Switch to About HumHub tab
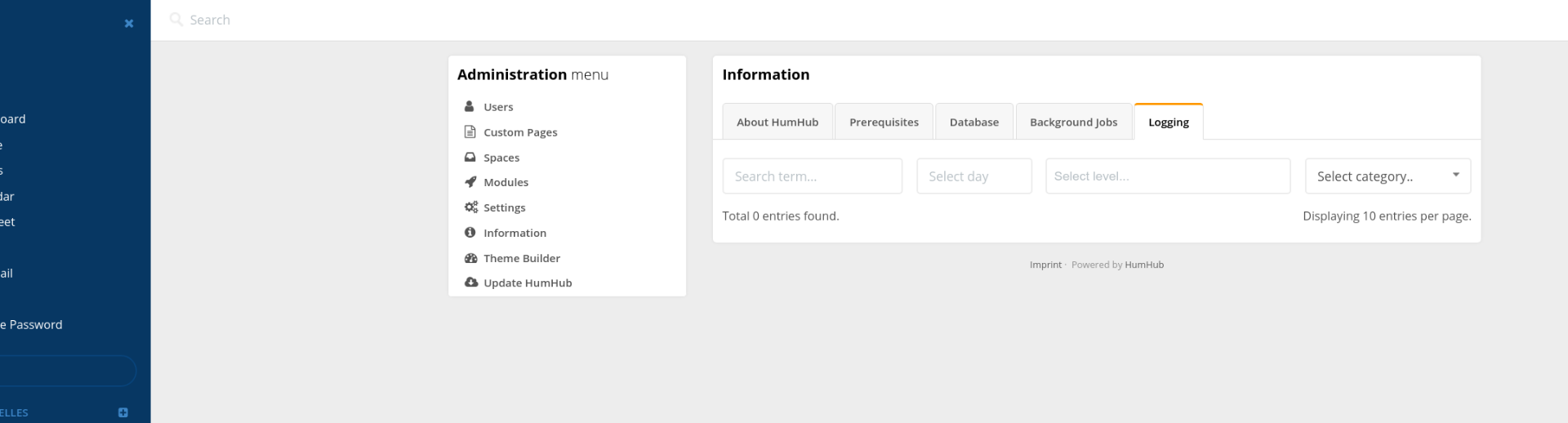Screen dimensions: 1568x423 click(x=777, y=122)
